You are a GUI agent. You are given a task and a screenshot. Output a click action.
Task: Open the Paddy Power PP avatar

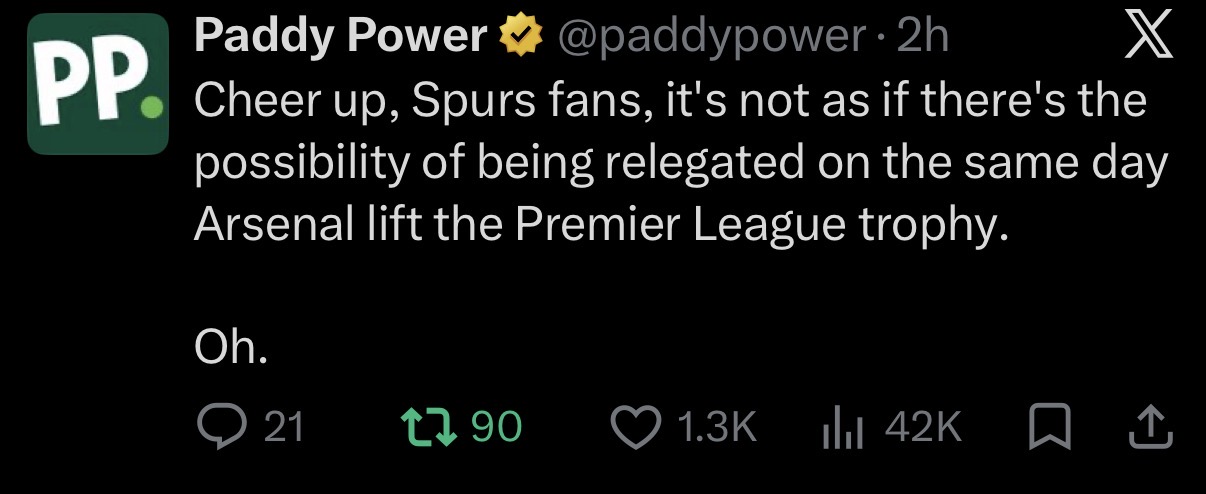[x=98, y=84]
